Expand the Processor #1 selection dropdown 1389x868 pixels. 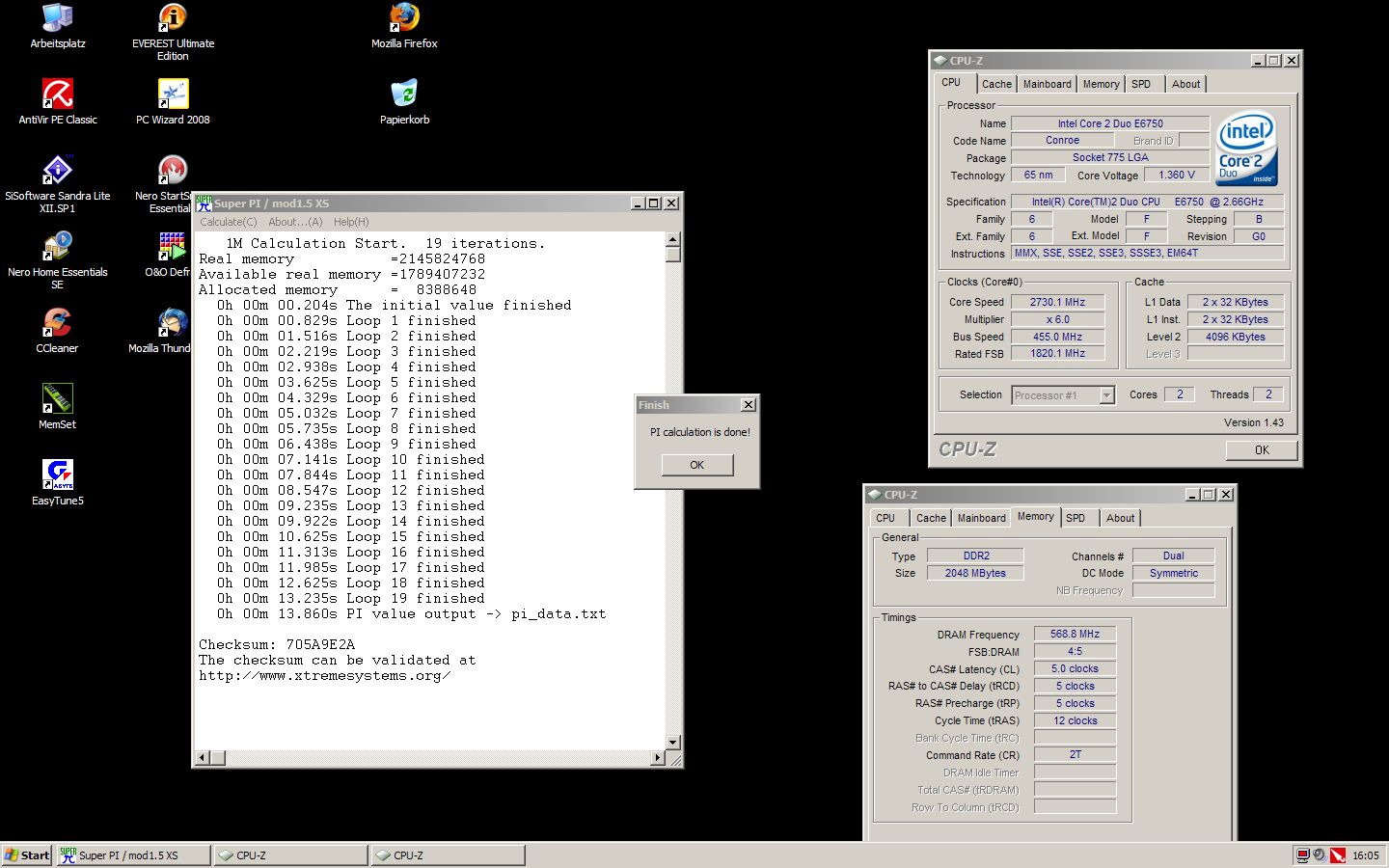point(1106,395)
